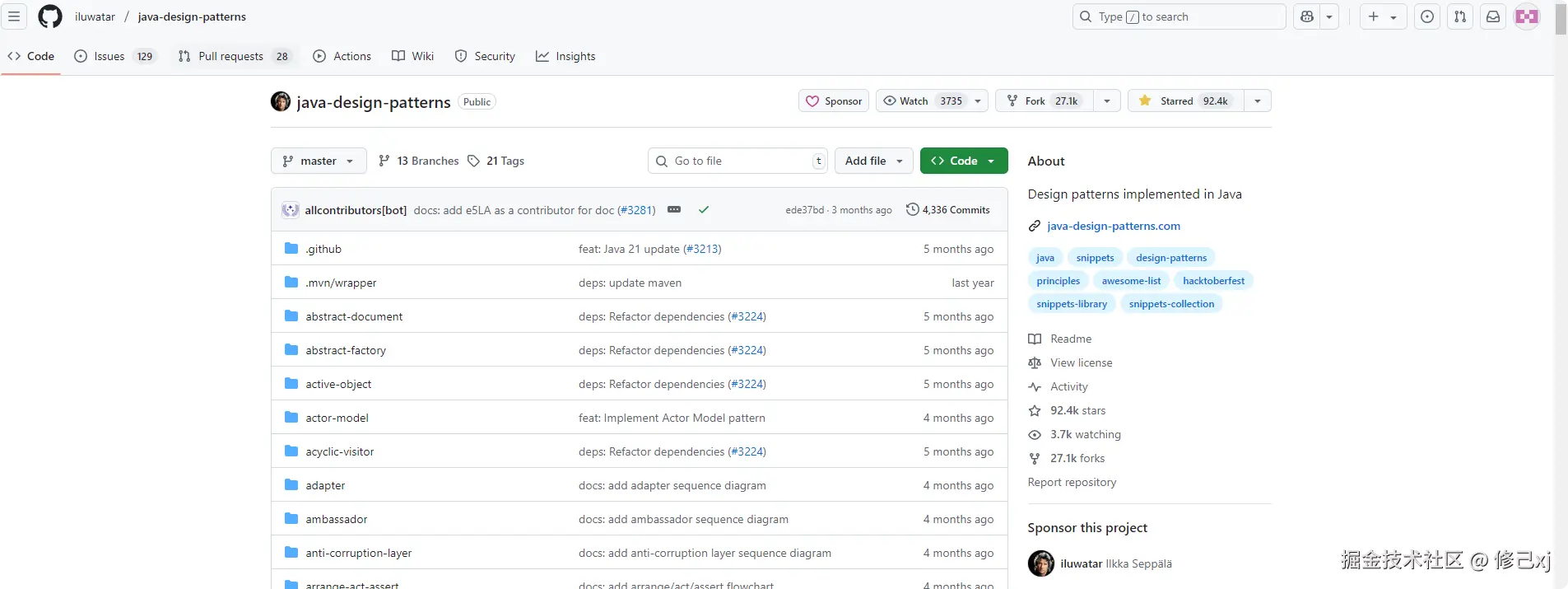Click allcontributors[bot] avatar icon
Image resolution: width=1568 pixels, height=589 pixels.
coord(291,210)
